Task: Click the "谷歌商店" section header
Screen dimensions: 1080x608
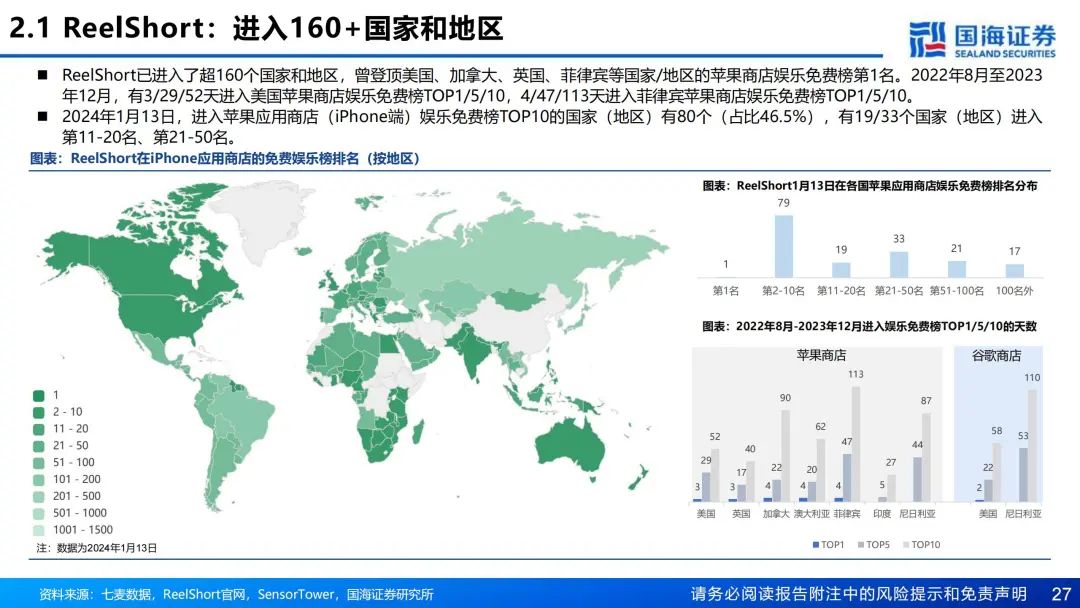Action: click(x=997, y=356)
